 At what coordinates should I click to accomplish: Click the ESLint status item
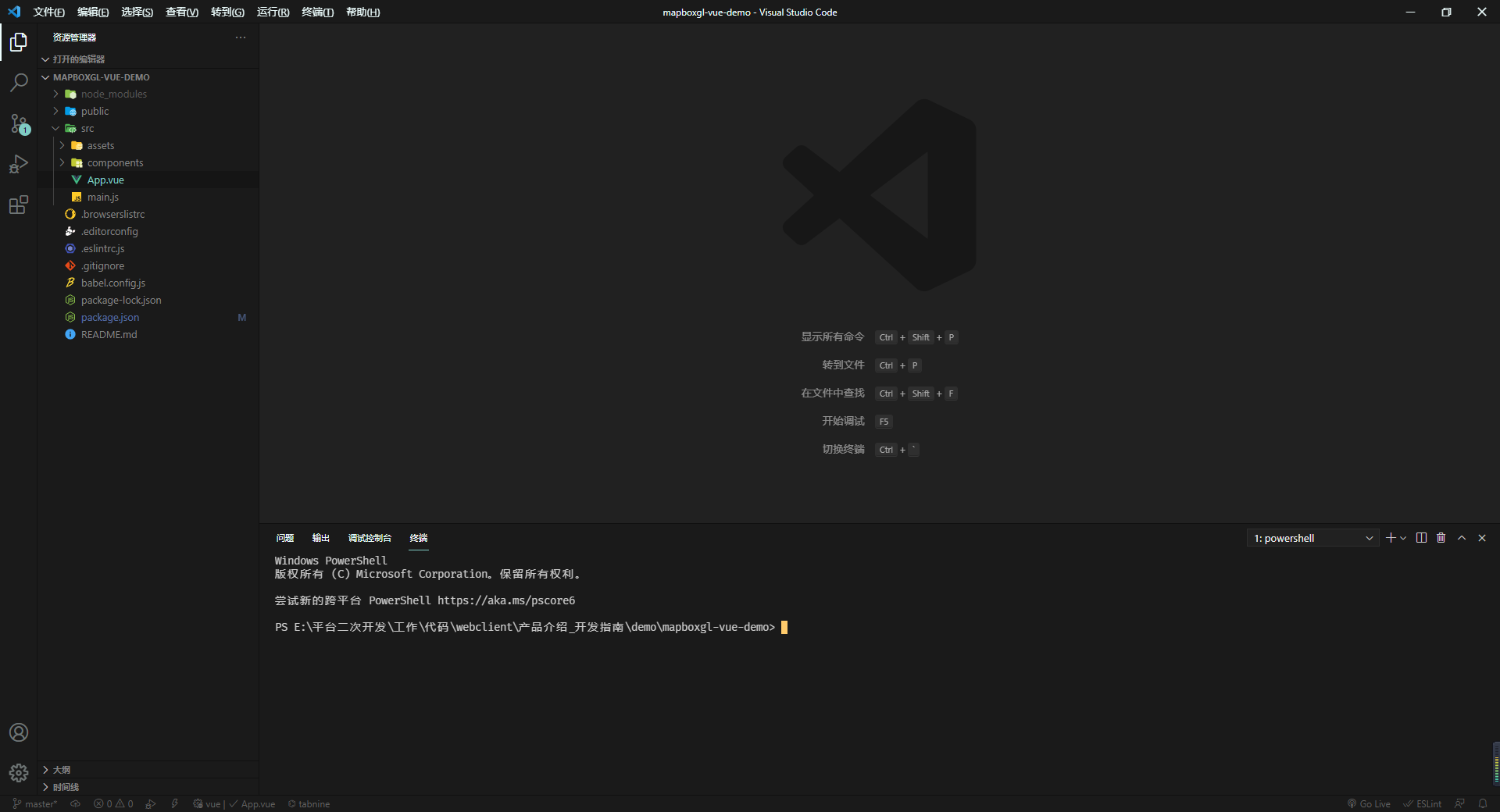[x=1423, y=804]
